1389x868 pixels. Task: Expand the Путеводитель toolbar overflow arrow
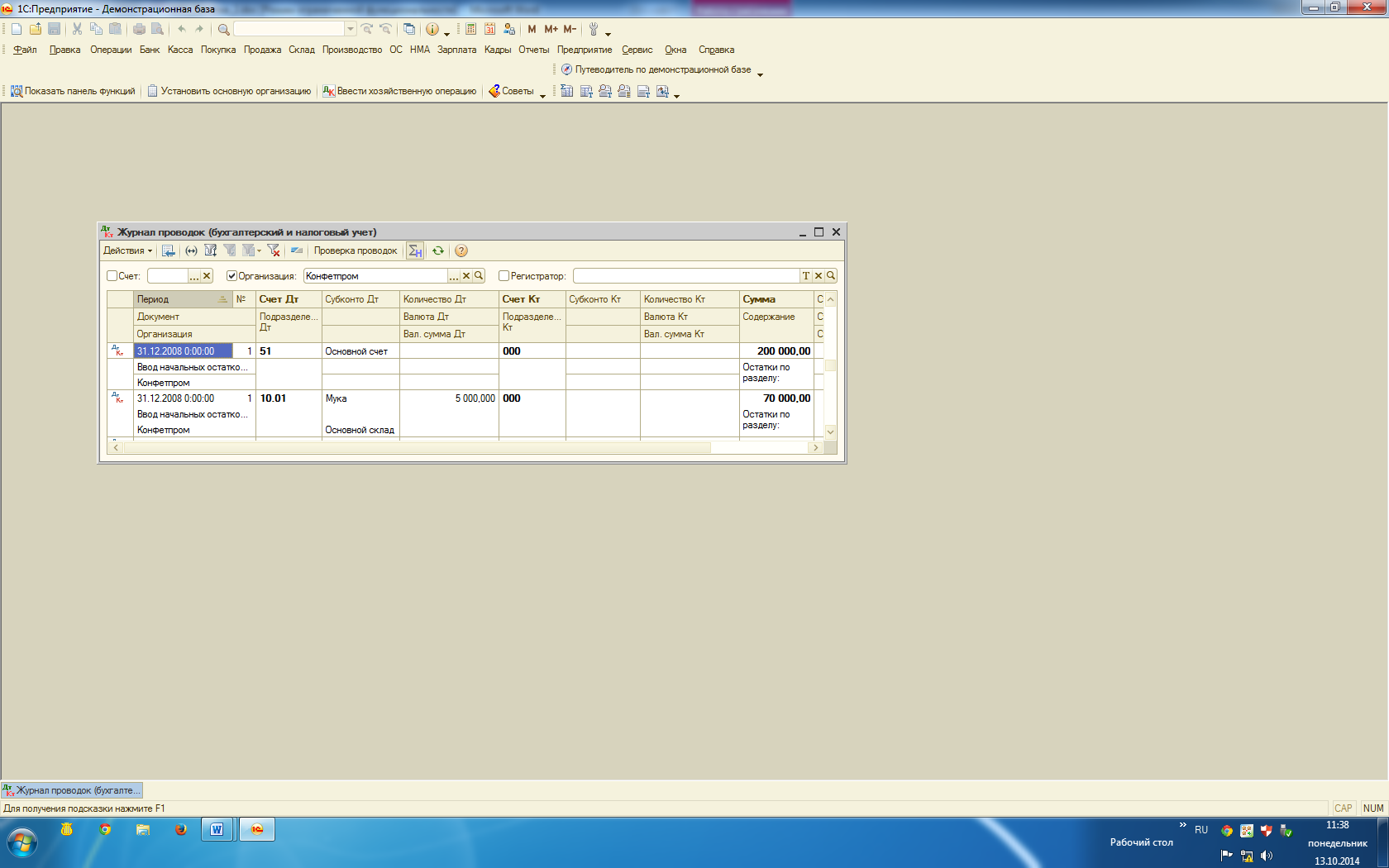pyautogui.click(x=760, y=74)
